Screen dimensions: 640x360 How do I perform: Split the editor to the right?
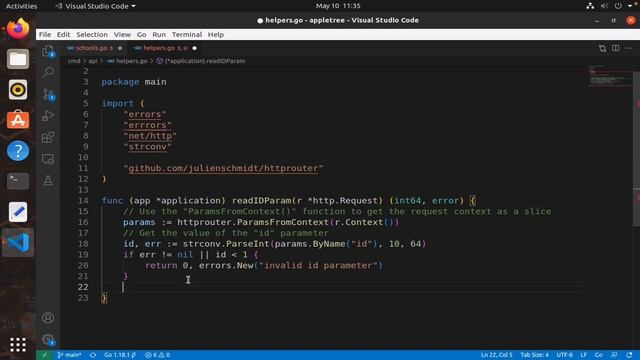pyautogui.click(x=616, y=48)
